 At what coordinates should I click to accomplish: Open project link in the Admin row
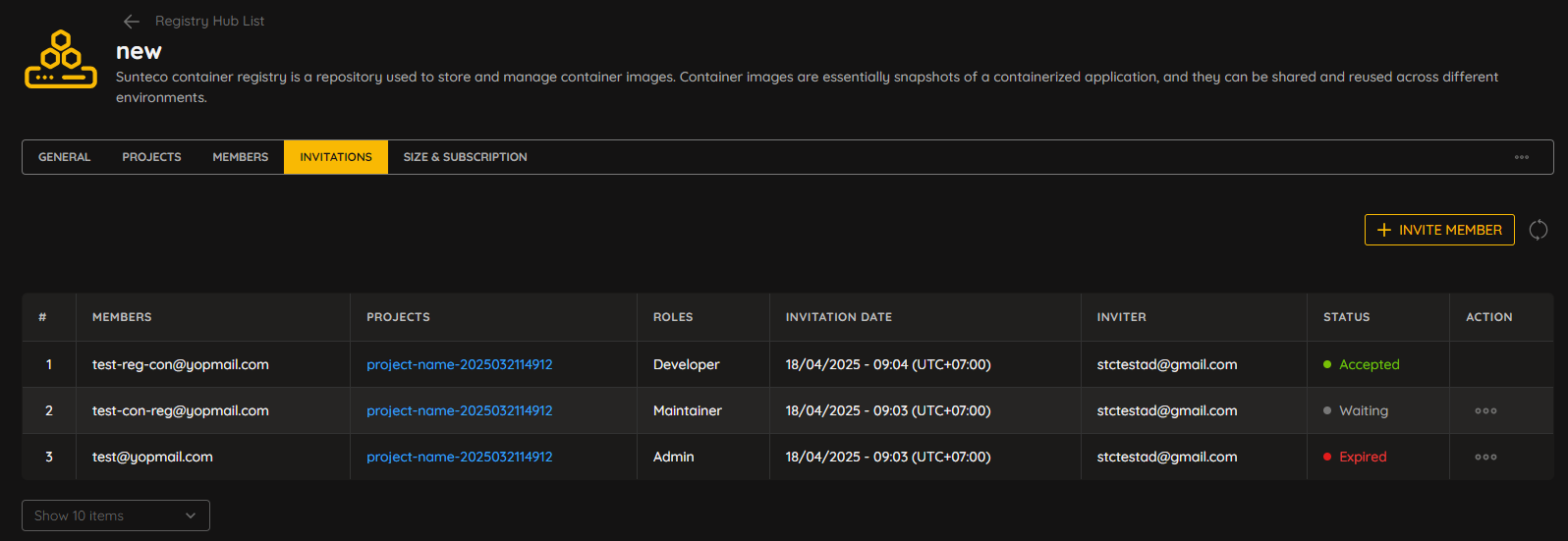[459, 457]
